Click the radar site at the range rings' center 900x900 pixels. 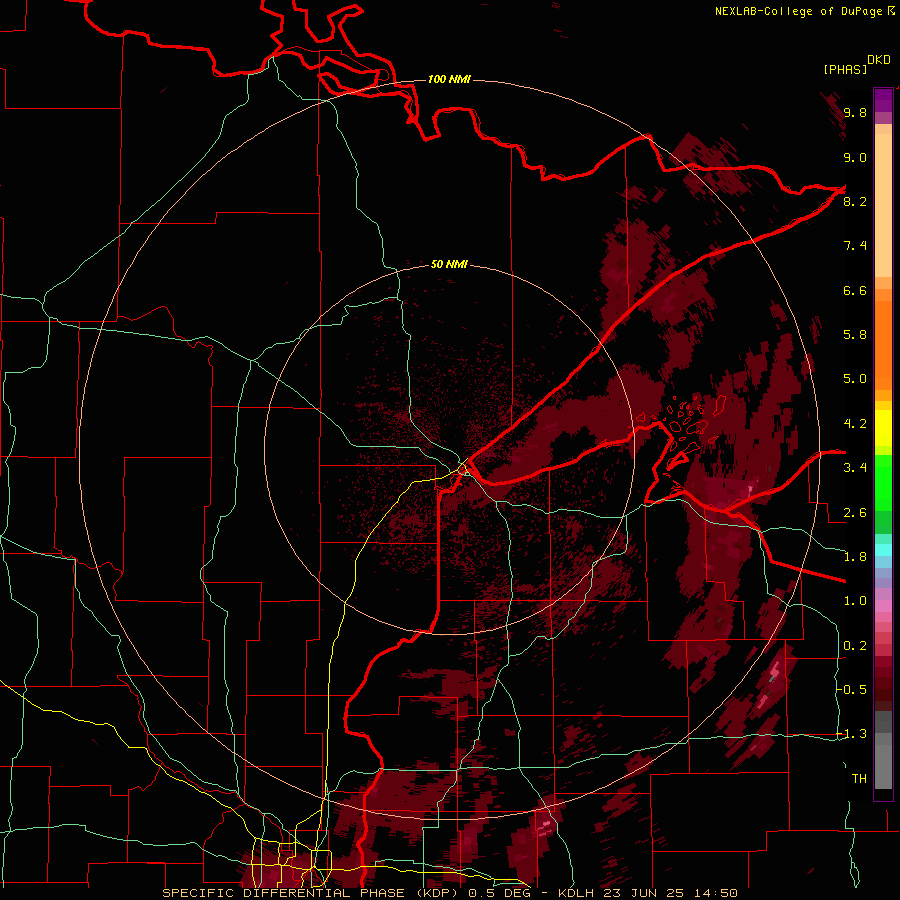click(x=449, y=451)
